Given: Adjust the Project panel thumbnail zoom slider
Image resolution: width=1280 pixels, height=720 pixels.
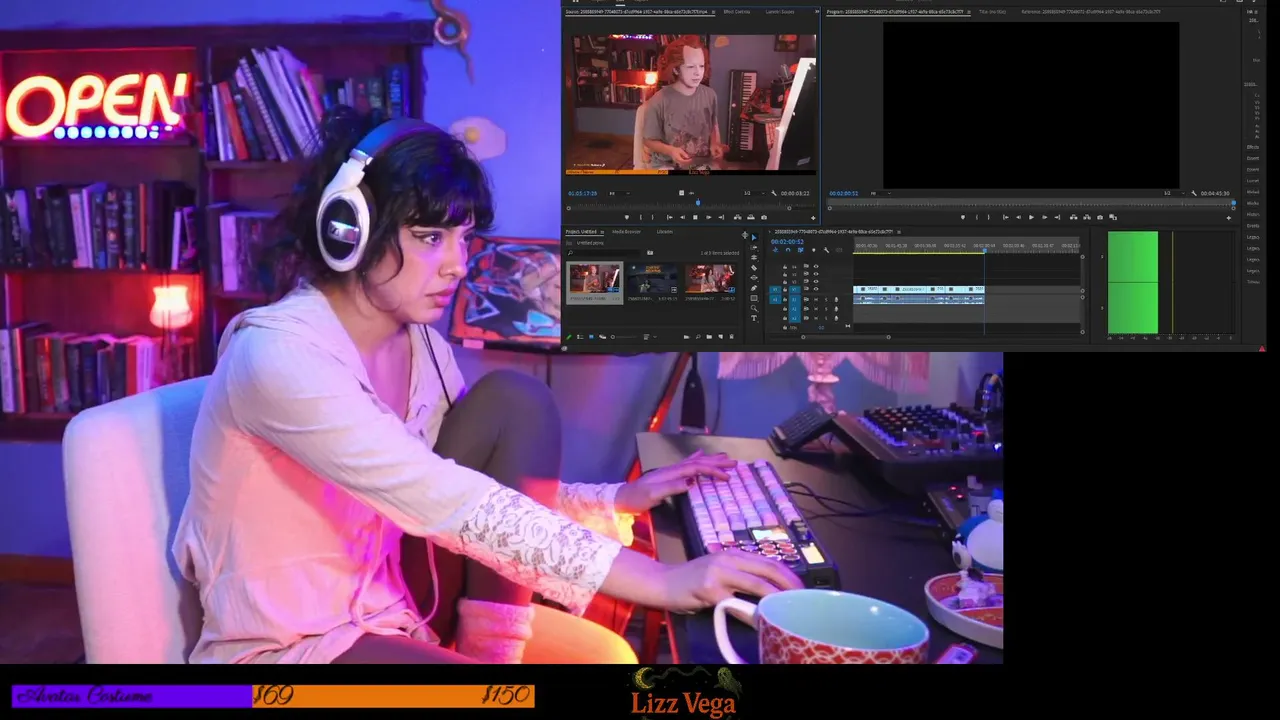Looking at the screenshot, I should [625, 336].
